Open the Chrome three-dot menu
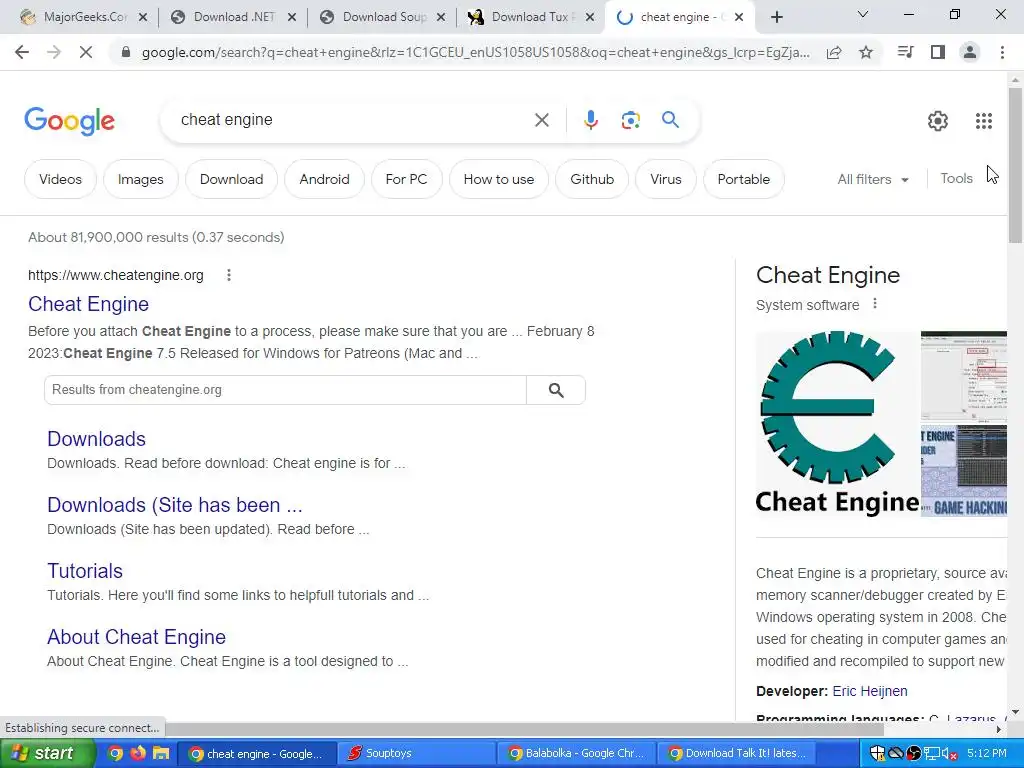This screenshot has width=1024, height=768. pos(1002,52)
